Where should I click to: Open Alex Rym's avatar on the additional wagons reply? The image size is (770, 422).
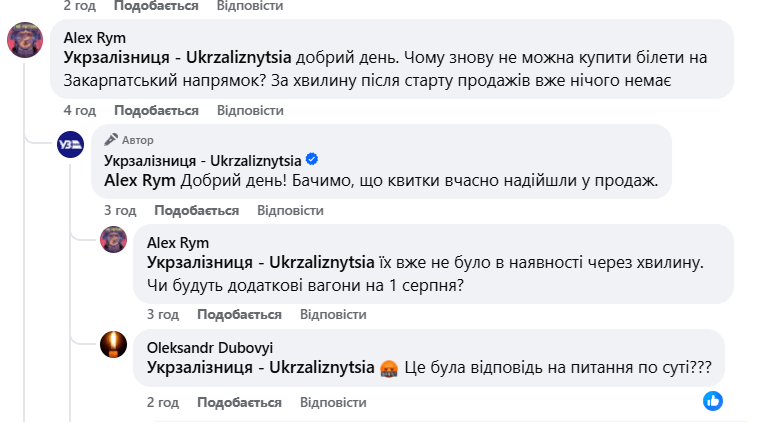click(113, 239)
